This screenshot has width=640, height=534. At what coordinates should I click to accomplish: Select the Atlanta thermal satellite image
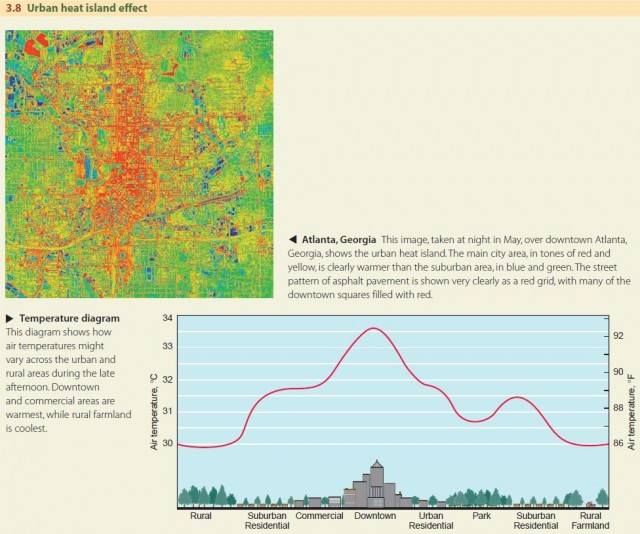139,164
